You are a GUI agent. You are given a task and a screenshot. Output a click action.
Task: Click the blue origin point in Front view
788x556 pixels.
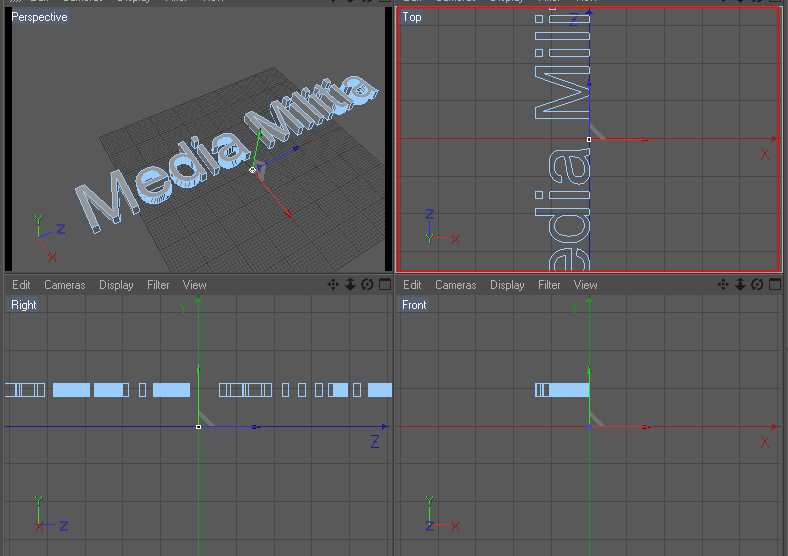click(589, 427)
